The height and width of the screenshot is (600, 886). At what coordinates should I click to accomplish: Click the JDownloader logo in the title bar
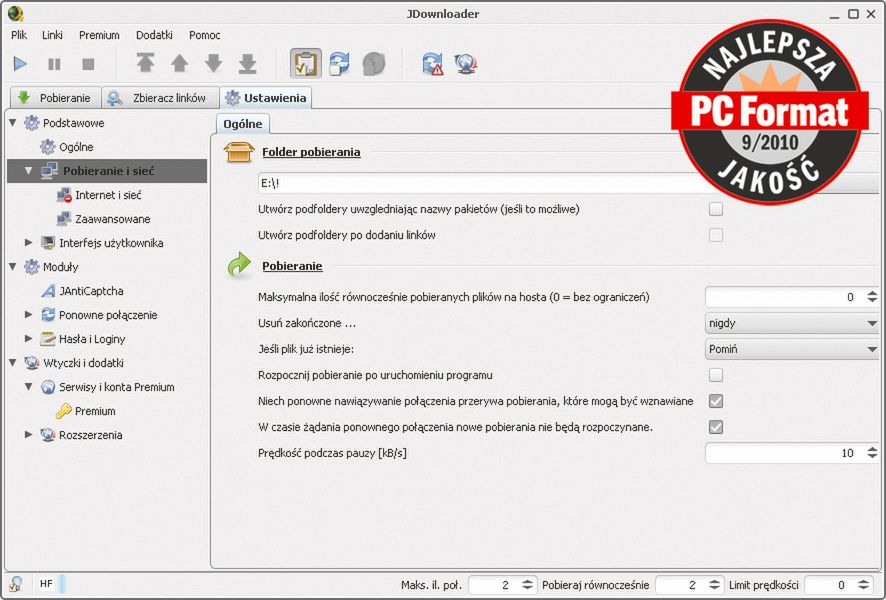point(16,12)
